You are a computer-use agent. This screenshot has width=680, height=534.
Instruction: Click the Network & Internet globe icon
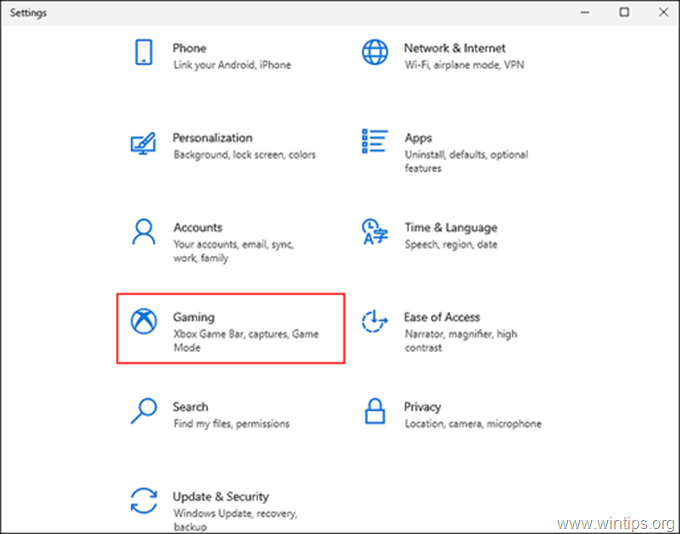tap(375, 52)
